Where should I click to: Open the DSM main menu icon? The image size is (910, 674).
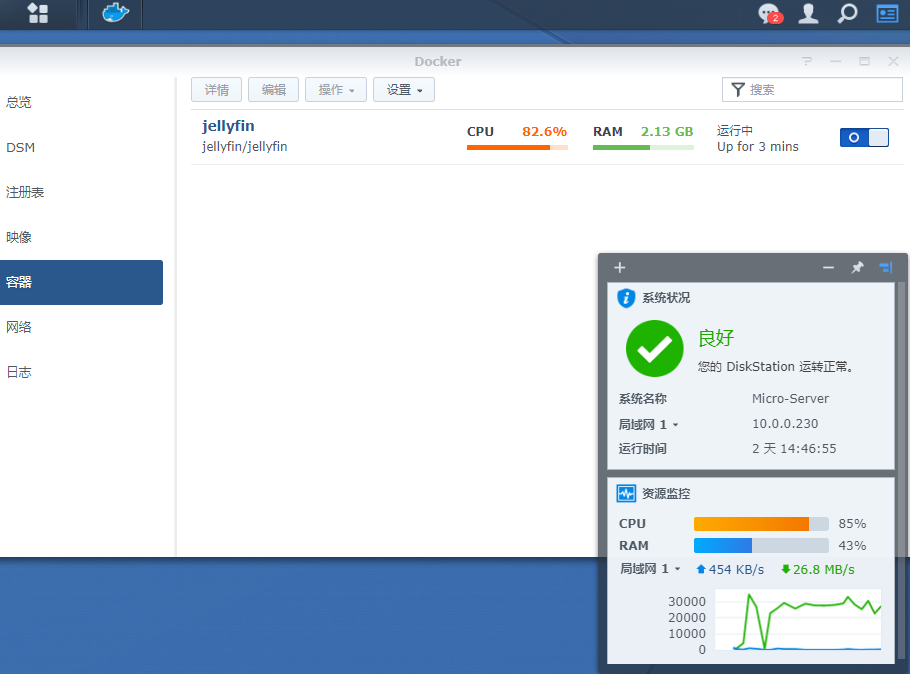[x=38, y=13]
